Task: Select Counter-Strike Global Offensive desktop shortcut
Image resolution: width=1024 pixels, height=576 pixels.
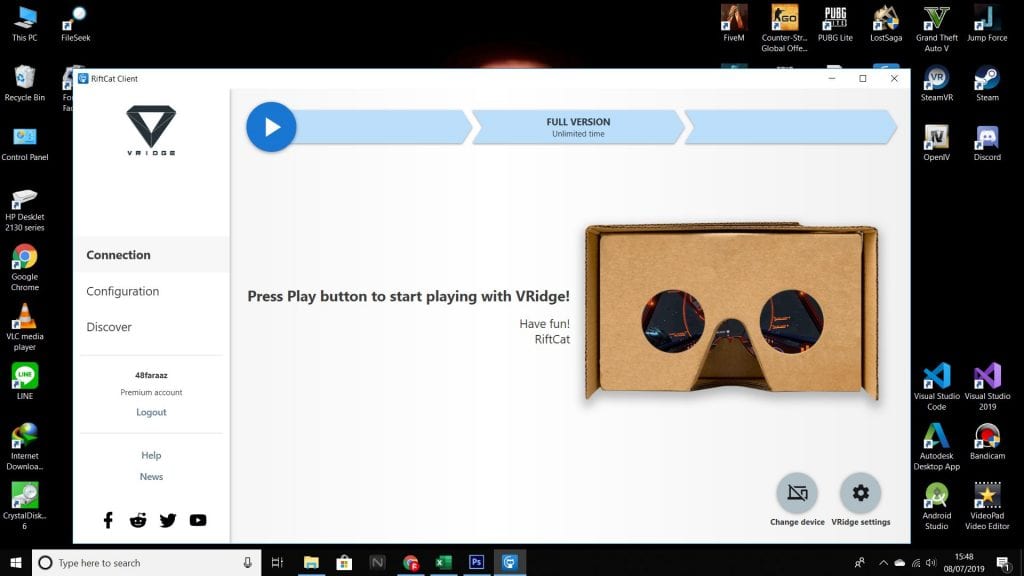Action: [784, 28]
